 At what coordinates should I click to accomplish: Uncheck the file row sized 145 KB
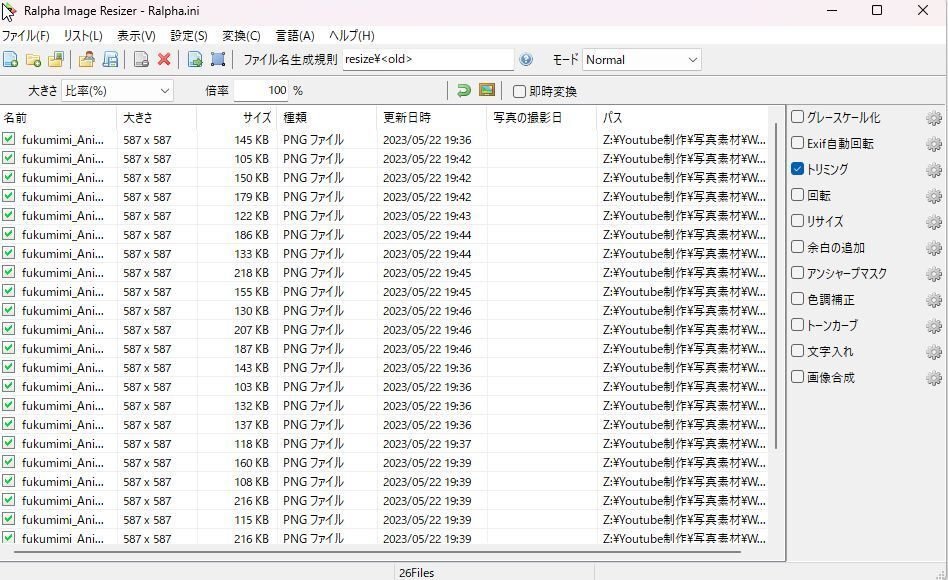(8, 139)
